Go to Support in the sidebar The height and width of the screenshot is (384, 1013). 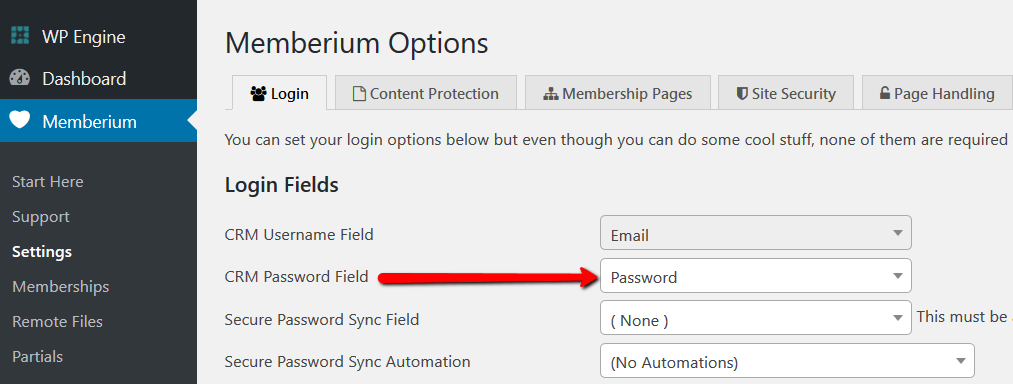[x=41, y=217]
